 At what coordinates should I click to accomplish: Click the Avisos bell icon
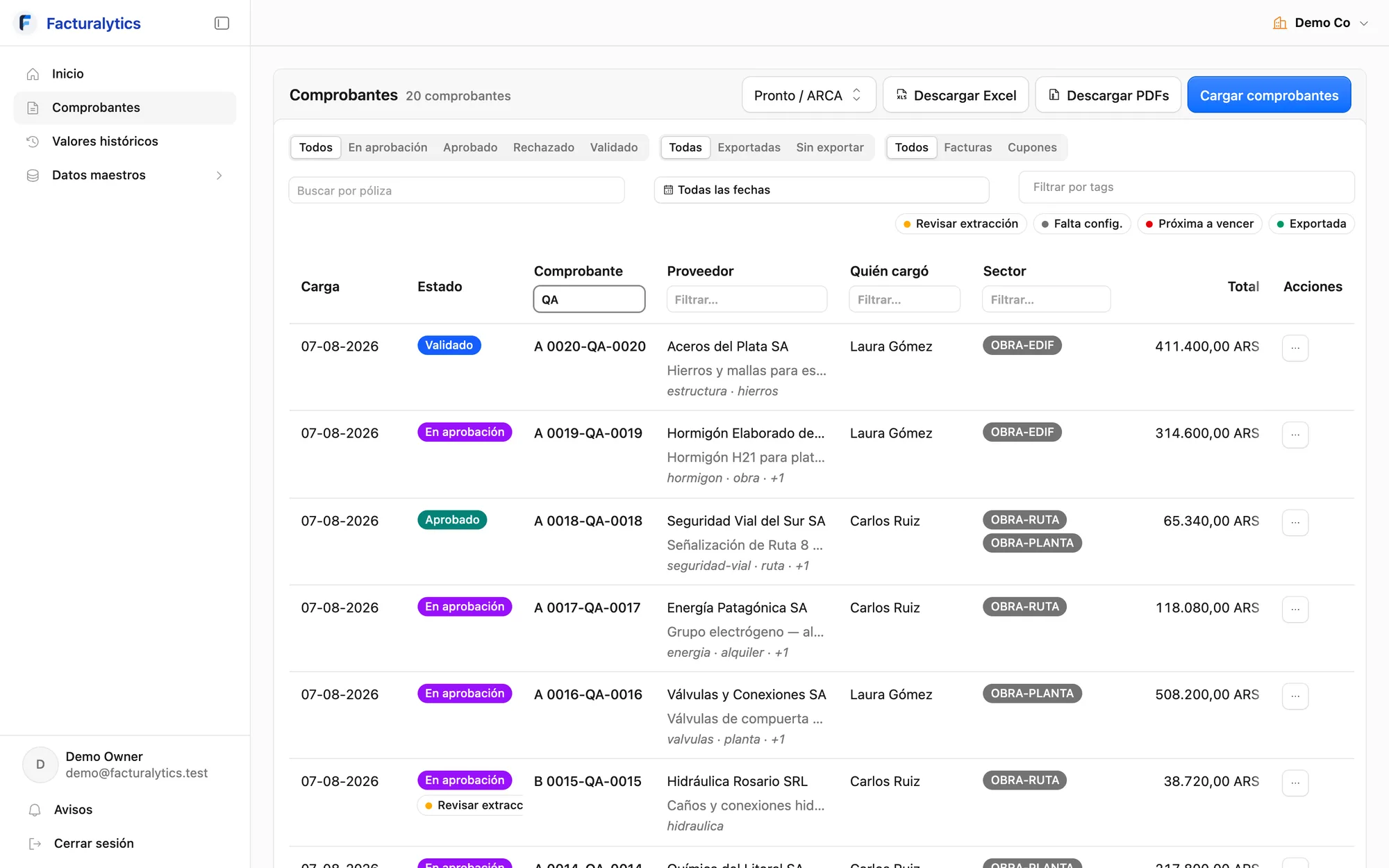pos(35,810)
